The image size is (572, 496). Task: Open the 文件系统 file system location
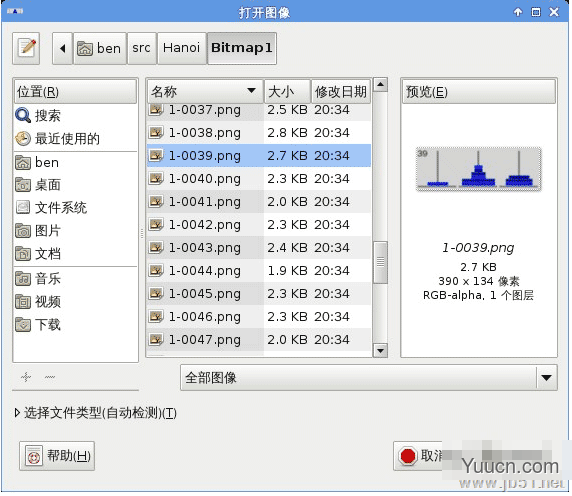pos(76,208)
